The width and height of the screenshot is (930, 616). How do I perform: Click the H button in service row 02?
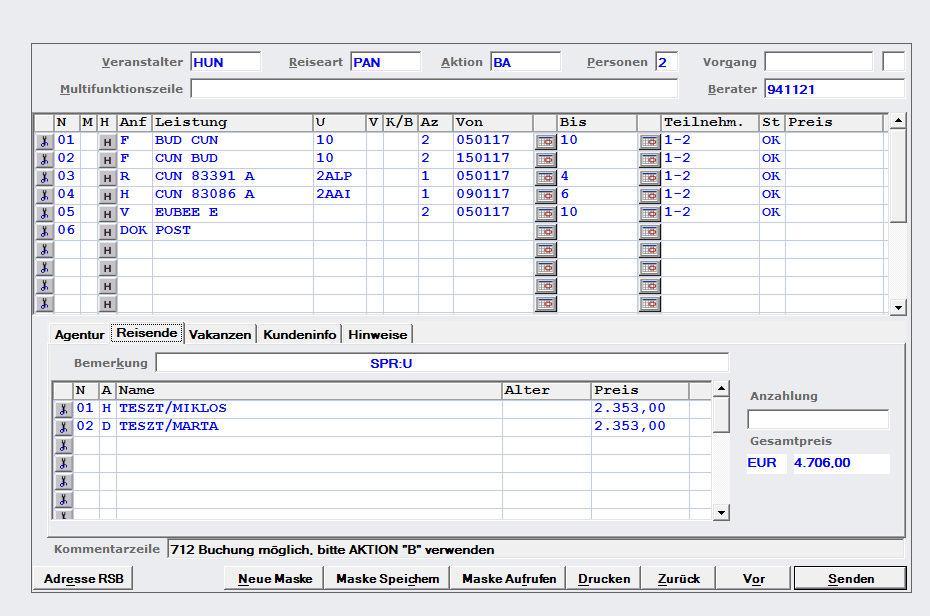tap(107, 159)
